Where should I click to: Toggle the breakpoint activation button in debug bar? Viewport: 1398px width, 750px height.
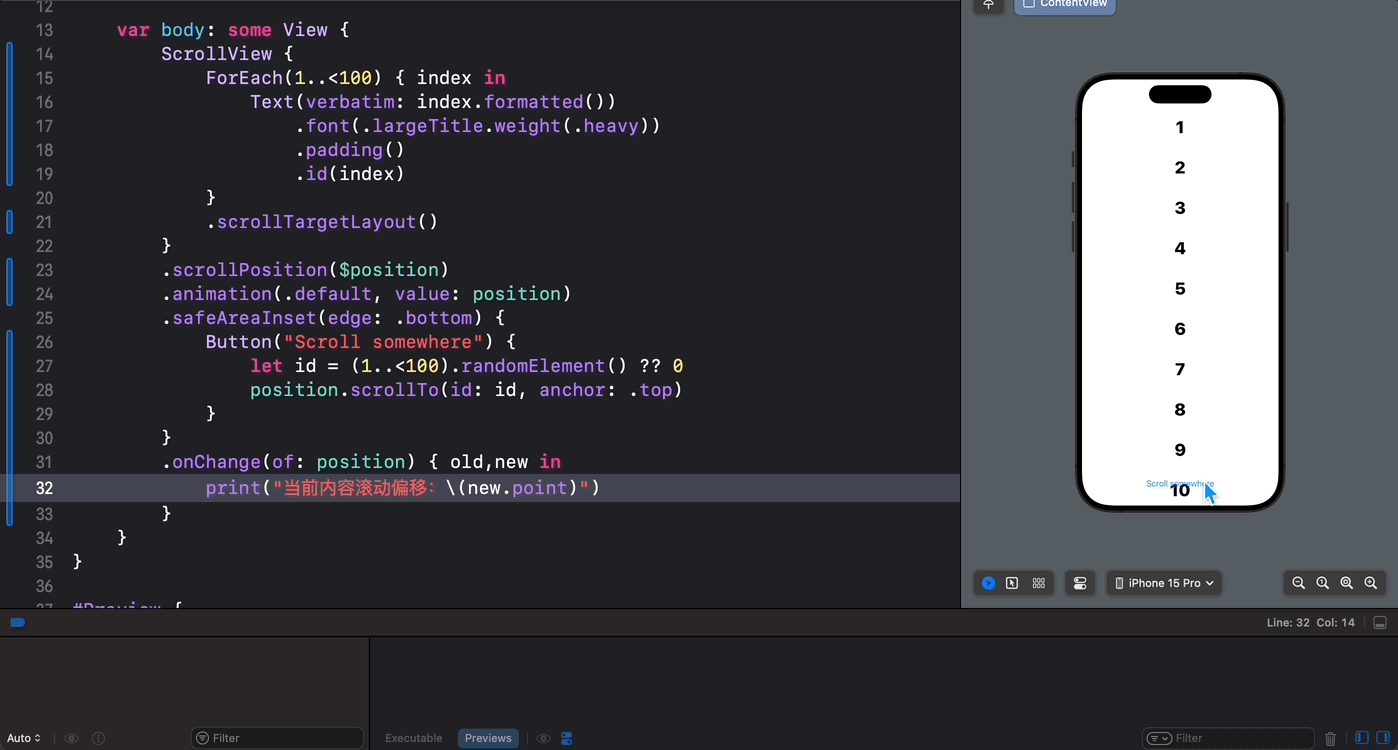click(17, 622)
